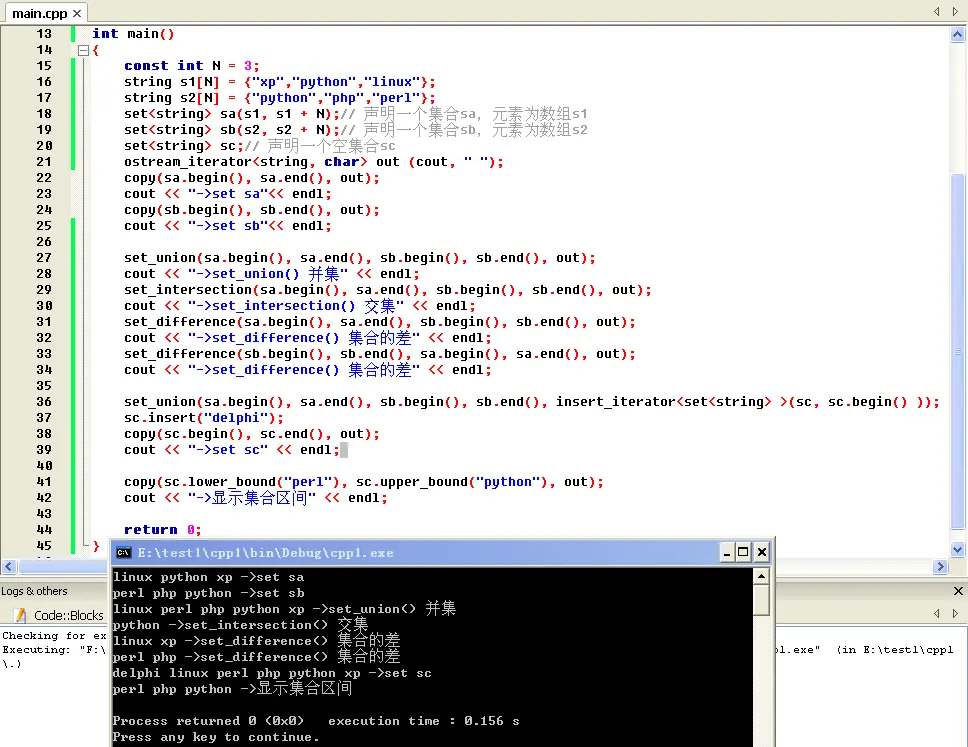This screenshot has width=968, height=747.
Task: Click the console window system menu icon
Action: (123, 553)
